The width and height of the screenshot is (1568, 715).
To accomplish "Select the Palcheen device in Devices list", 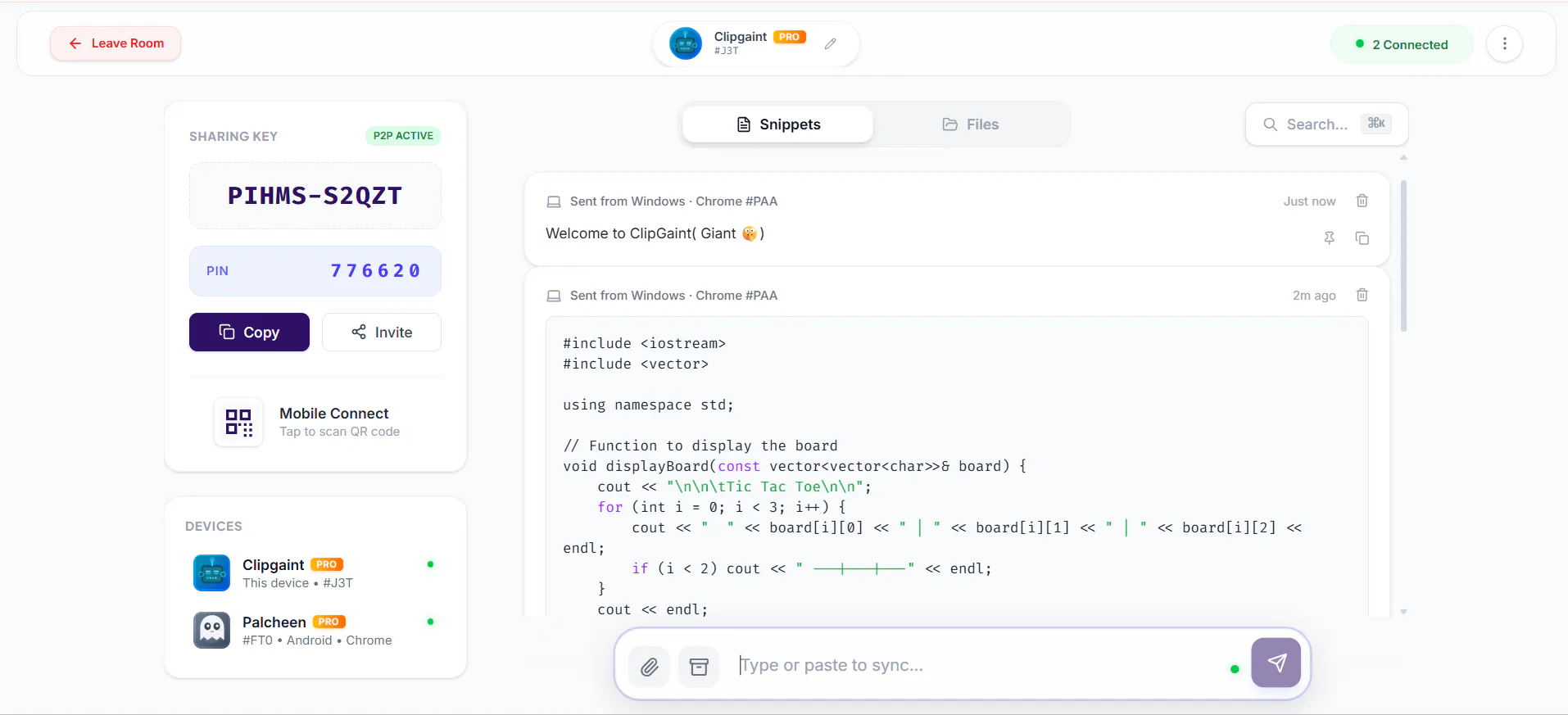I will [x=315, y=631].
